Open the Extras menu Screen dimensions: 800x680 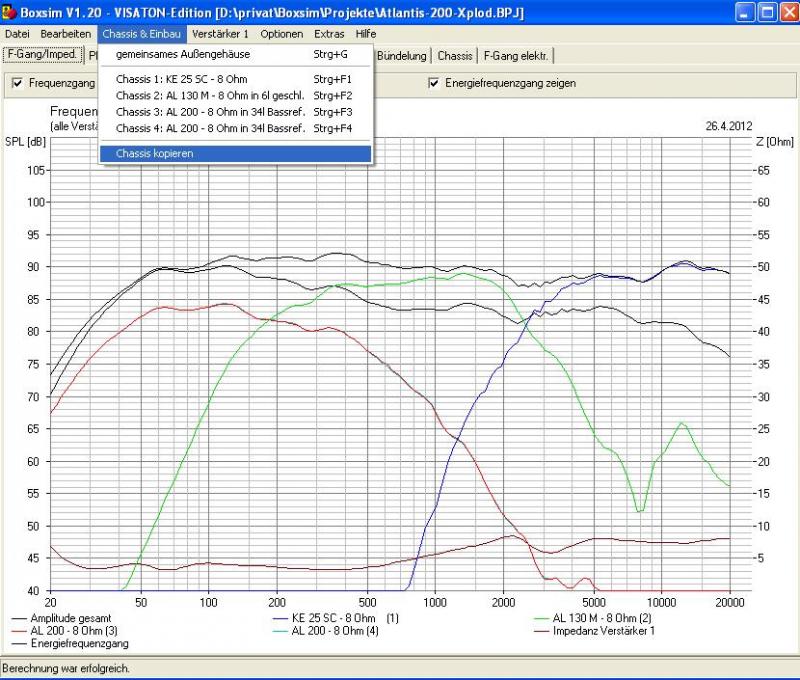tap(329, 34)
